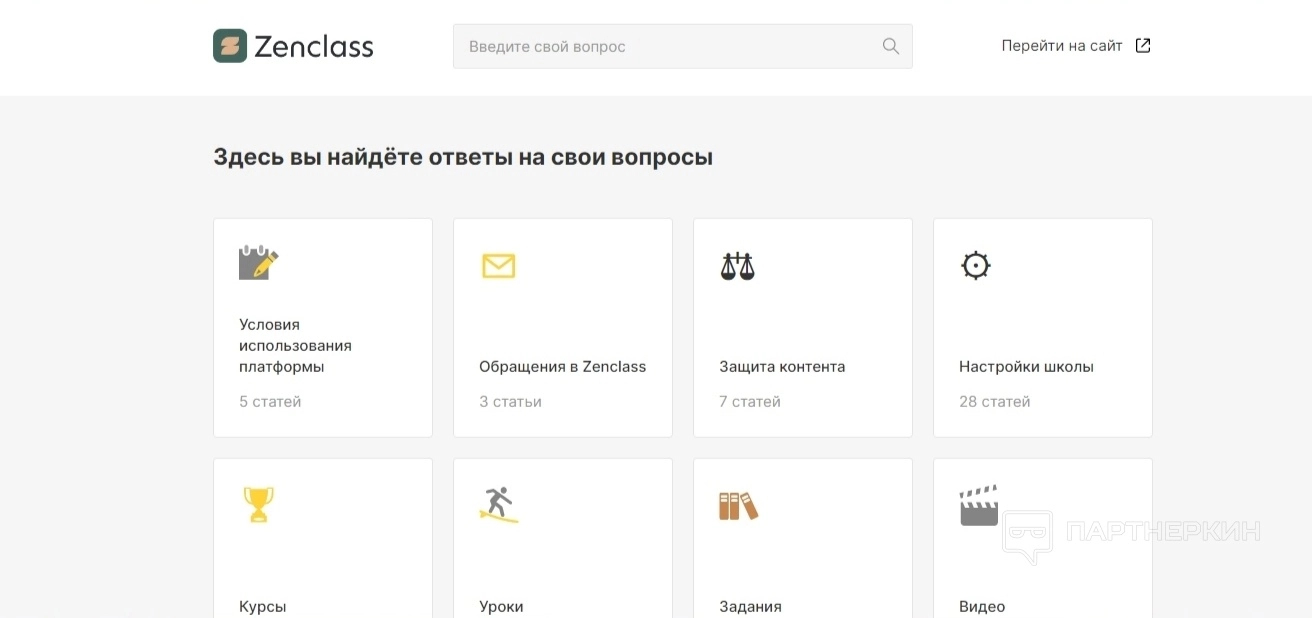Viewport: 1312px width, 618px height.
Task: Click the '7 статей' count
Action: (750, 401)
